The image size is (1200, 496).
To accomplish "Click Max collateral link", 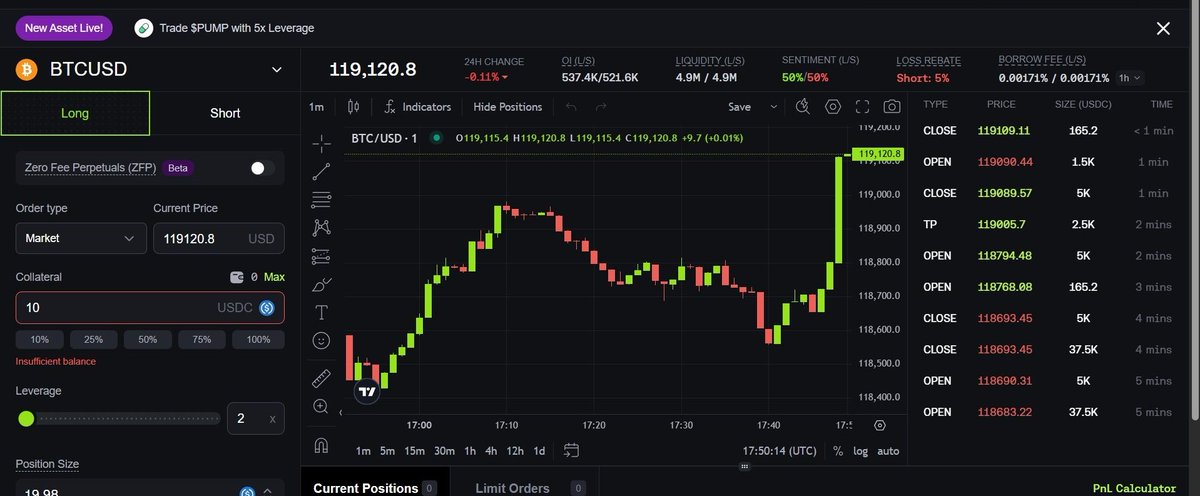I will point(274,277).
